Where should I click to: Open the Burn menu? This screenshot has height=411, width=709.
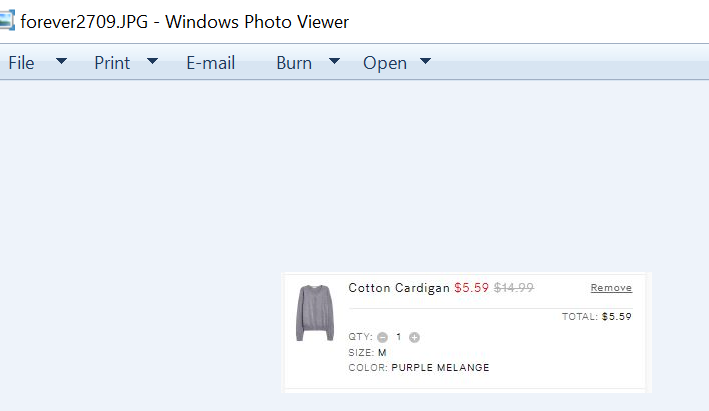[294, 63]
